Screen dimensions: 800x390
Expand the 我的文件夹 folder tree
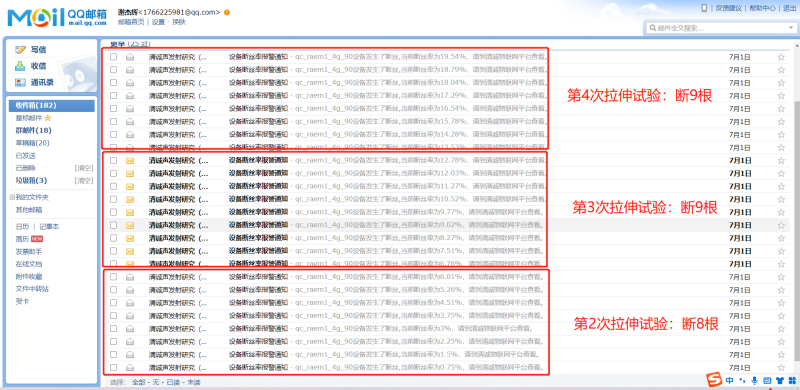click(12, 198)
